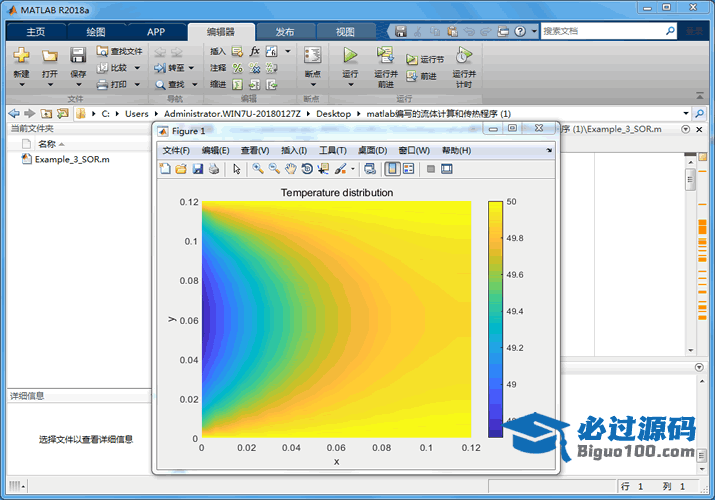Click the 比较 (Compare) button

(112, 68)
